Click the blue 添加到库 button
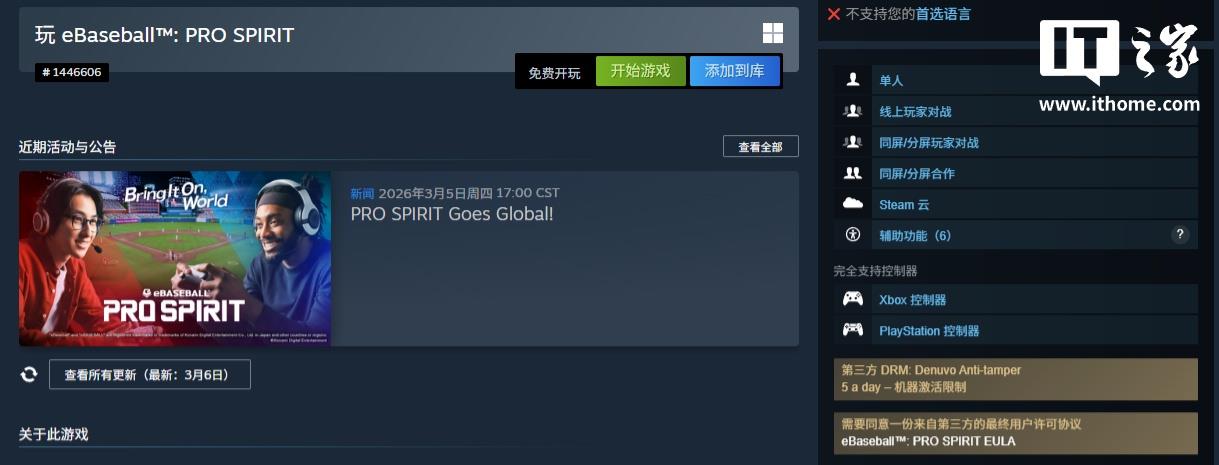Viewport: 1219px width, 465px height. coord(735,71)
